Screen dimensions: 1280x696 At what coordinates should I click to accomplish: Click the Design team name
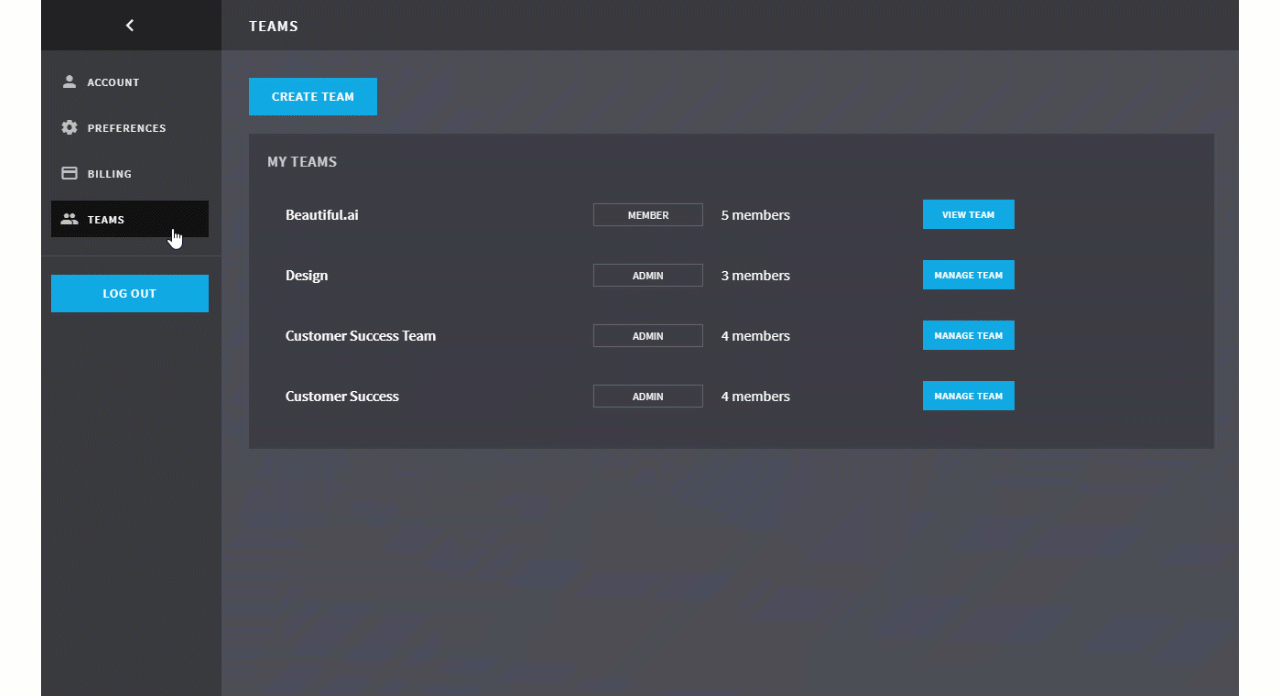click(306, 275)
